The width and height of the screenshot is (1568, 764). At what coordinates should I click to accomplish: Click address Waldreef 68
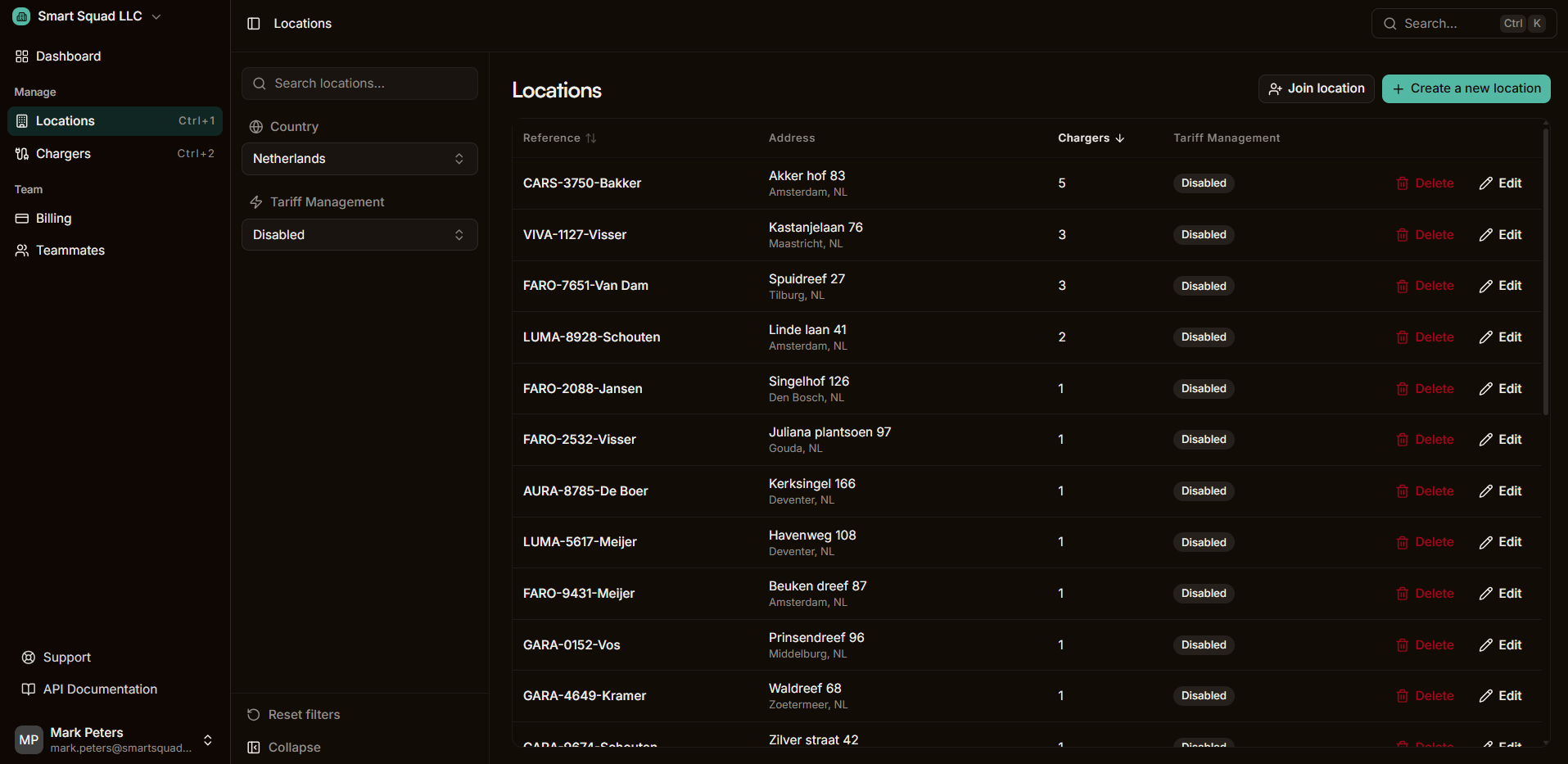pos(805,689)
